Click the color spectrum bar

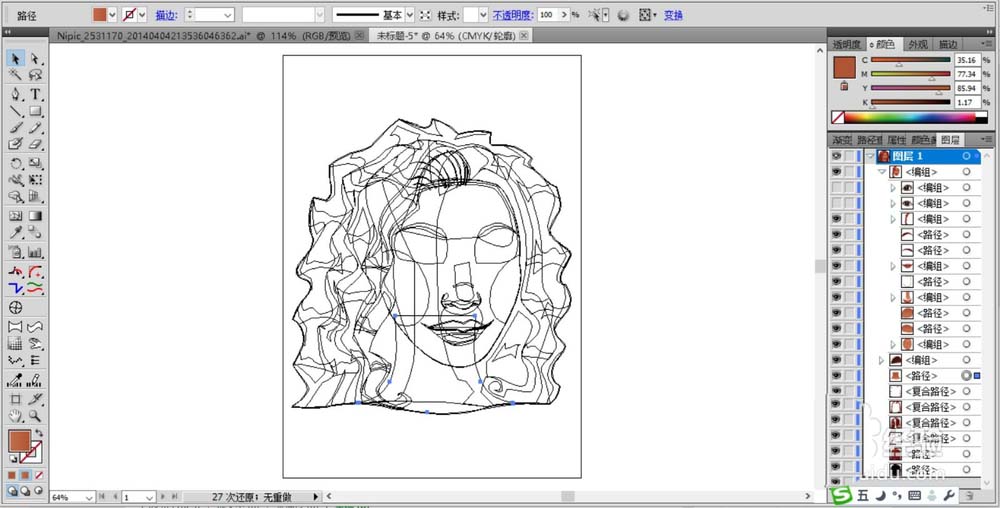pyautogui.click(x=915, y=117)
